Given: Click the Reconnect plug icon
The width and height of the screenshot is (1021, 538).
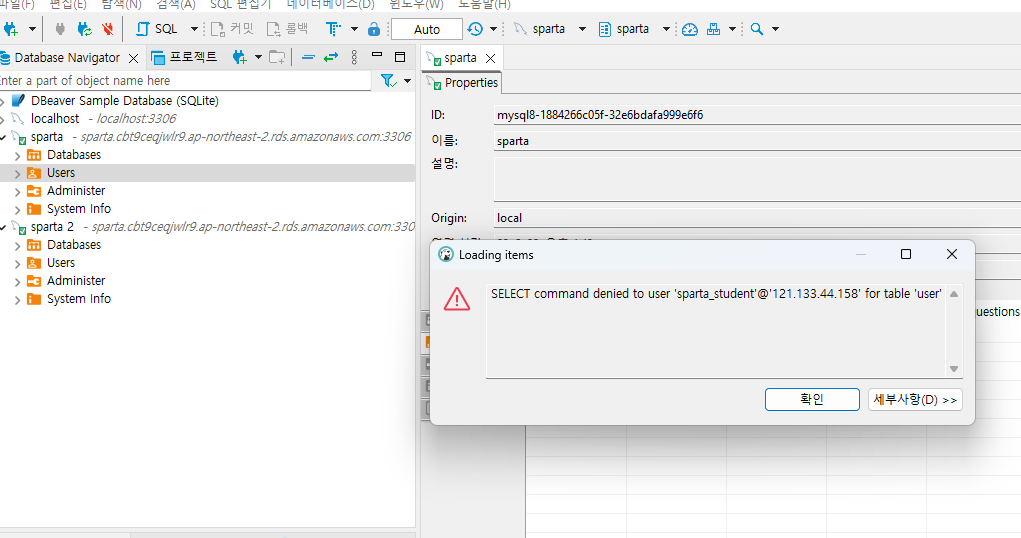Looking at the screenshot, I should pos(84,29).
